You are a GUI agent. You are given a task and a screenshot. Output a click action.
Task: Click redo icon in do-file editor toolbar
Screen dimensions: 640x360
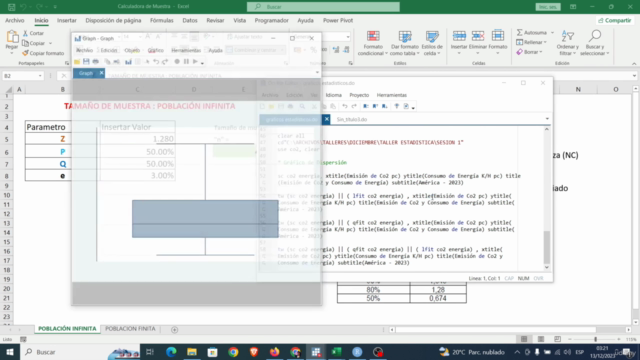354,106
